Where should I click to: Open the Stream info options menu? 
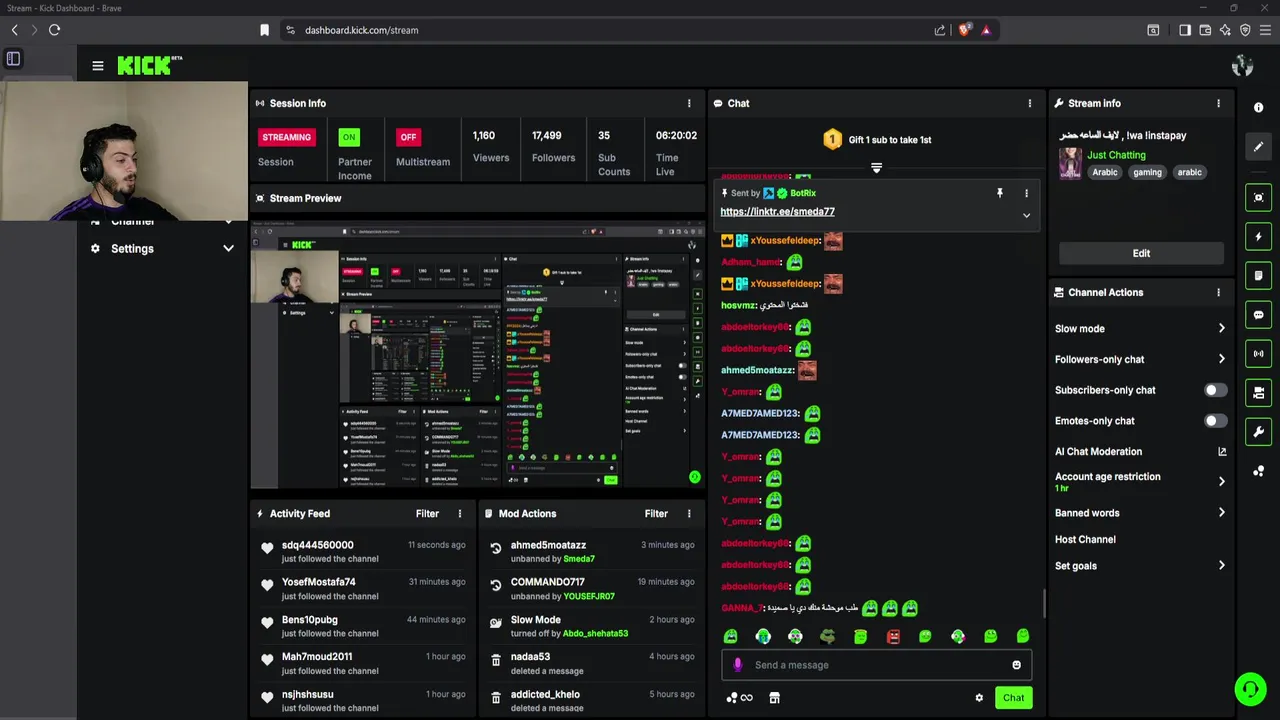click(x=1218, y=103)
